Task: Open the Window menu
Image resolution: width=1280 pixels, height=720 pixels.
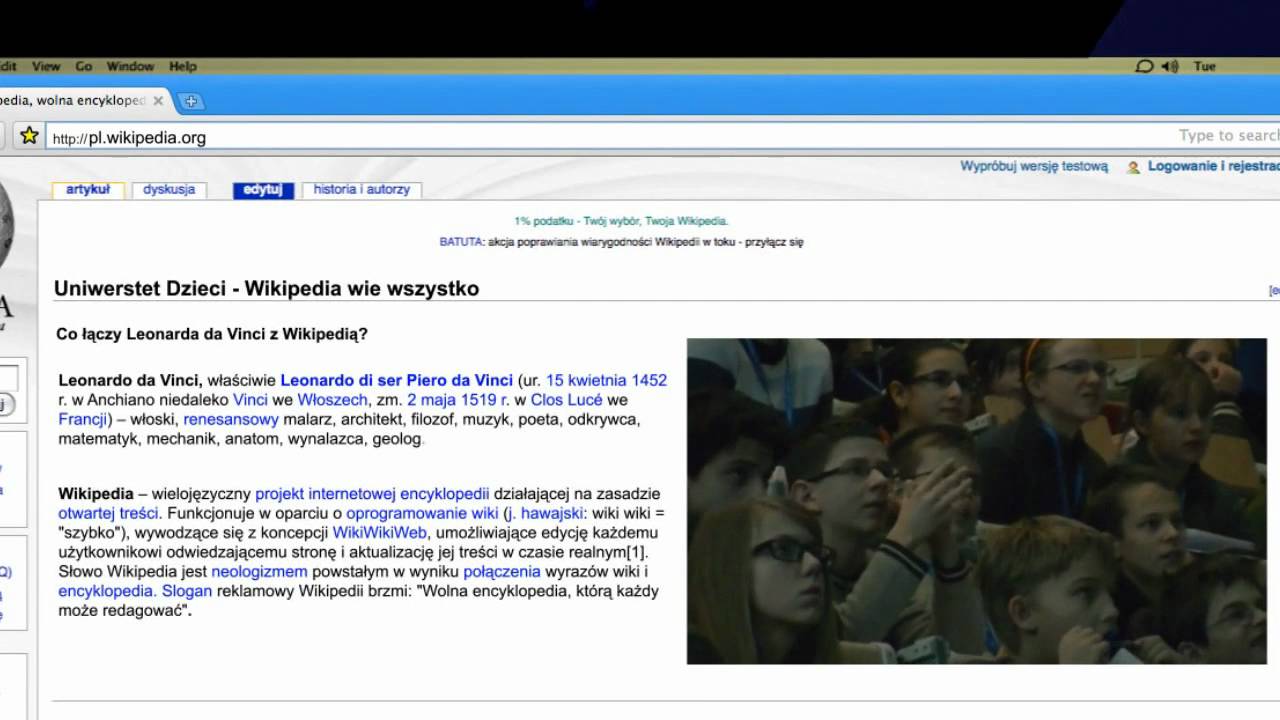Action: click(130, 66)
